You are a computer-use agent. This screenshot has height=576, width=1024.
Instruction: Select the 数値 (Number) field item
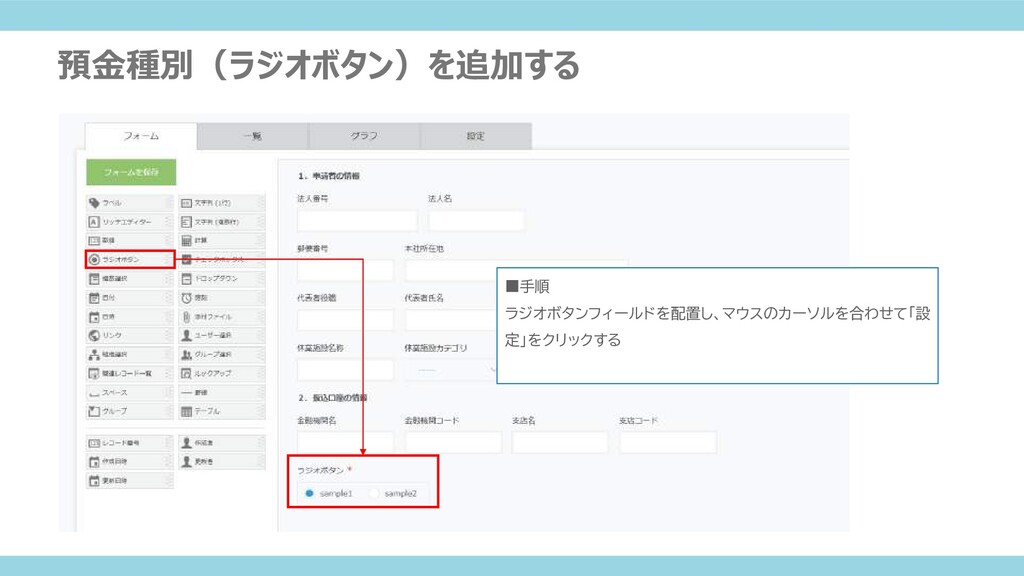click(x=130, y=241)
